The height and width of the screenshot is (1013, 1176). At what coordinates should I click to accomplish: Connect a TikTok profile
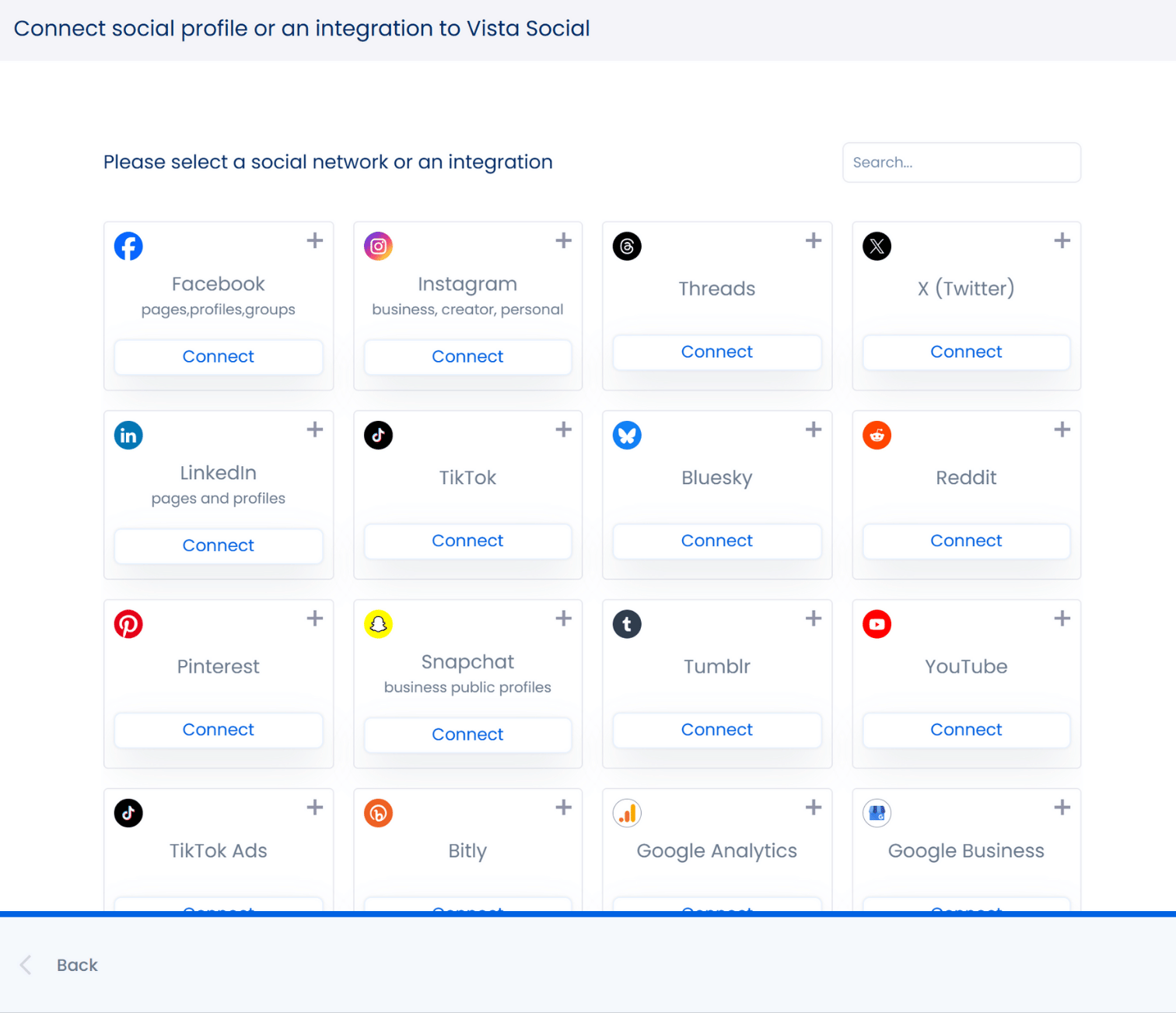click(467, 541)
